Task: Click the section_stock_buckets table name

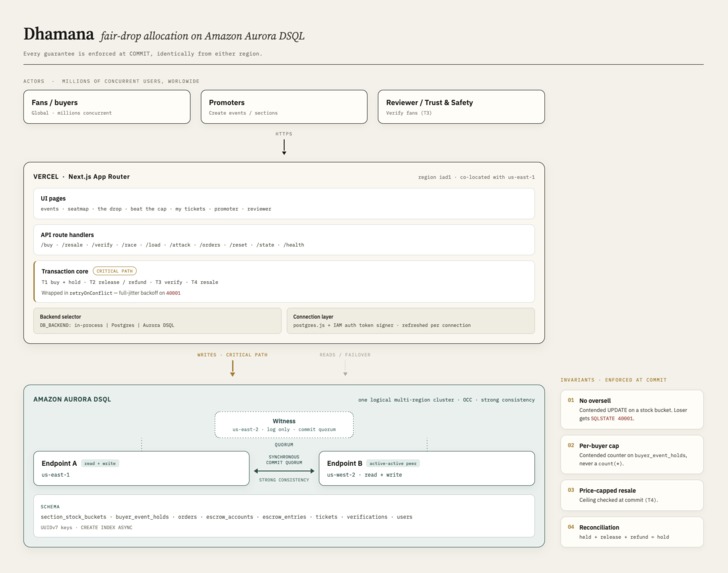Action: [73, 517]
